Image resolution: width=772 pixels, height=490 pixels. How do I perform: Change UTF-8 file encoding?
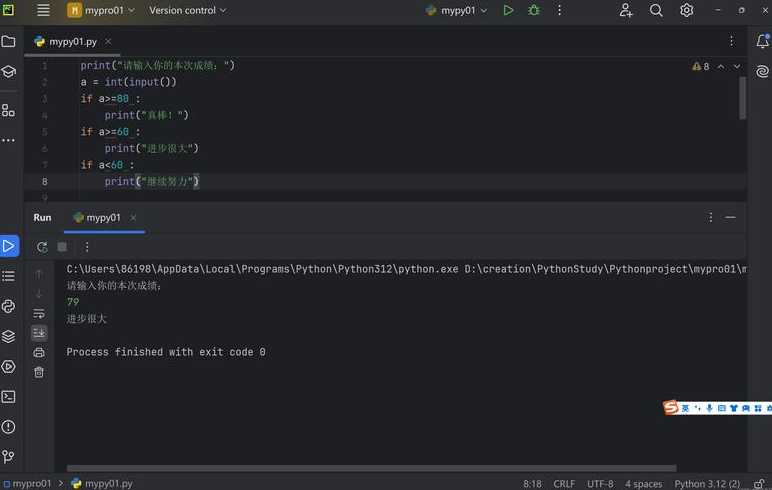click(600, 484)
